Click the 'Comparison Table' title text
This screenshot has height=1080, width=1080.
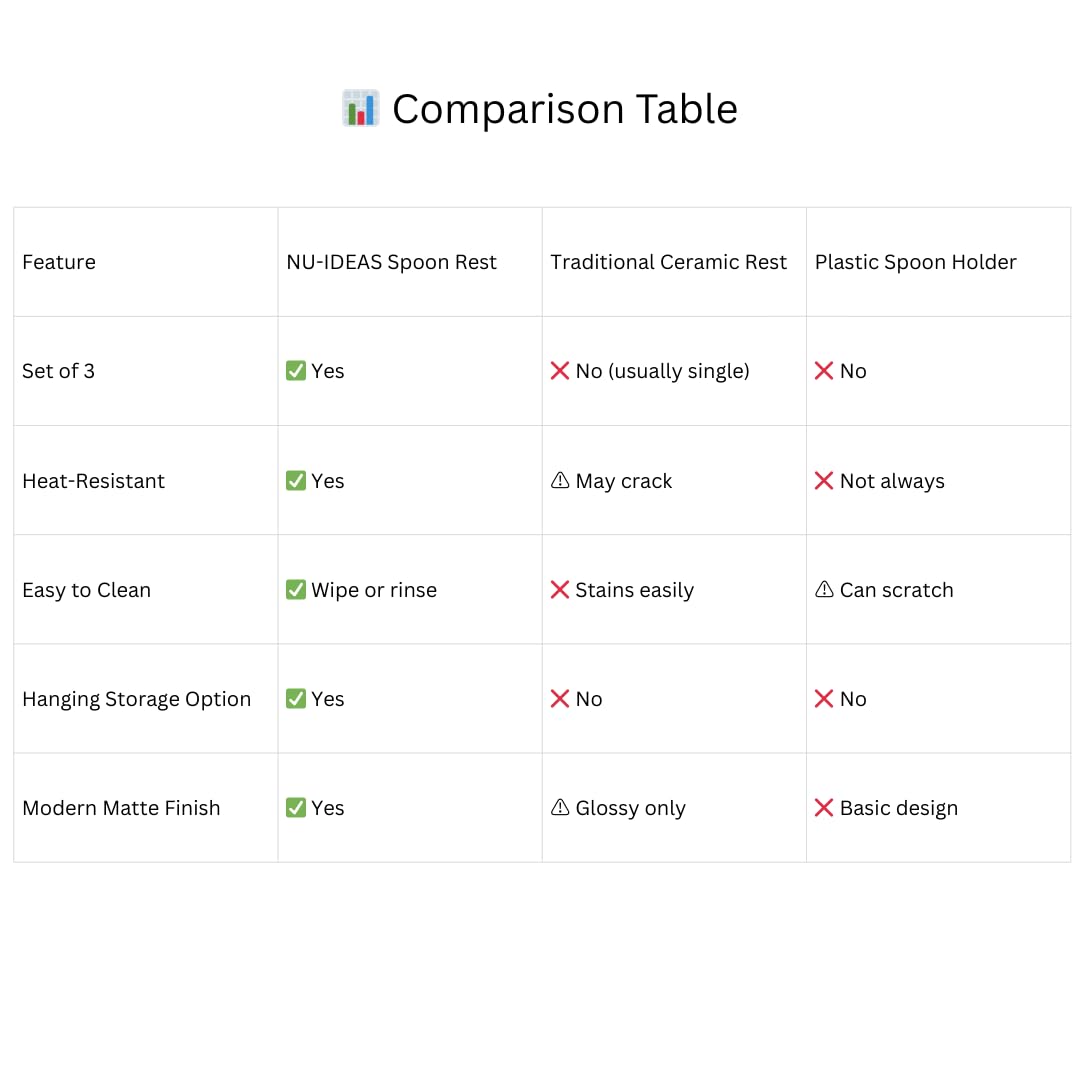click(x=564, y=109)
